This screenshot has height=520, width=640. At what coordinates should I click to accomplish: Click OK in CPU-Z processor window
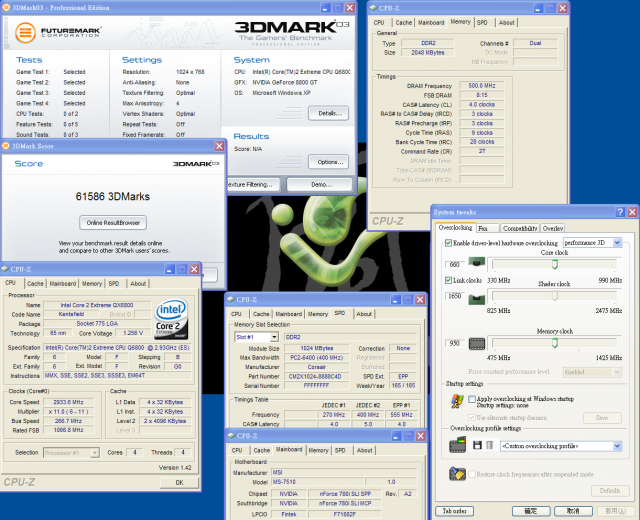click(x=179, y=482)
